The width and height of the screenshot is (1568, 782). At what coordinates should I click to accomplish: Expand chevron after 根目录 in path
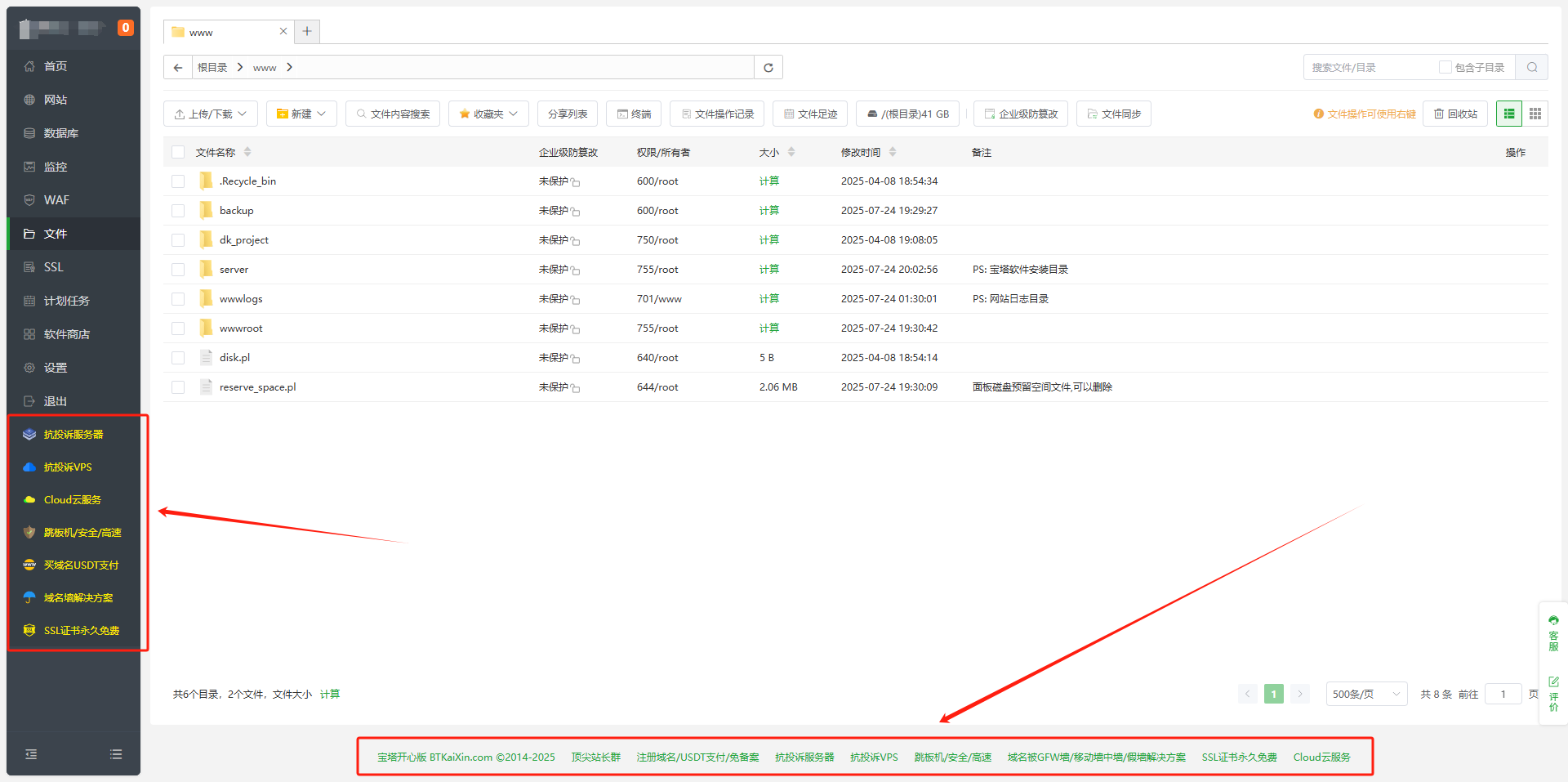coord(240,67)
